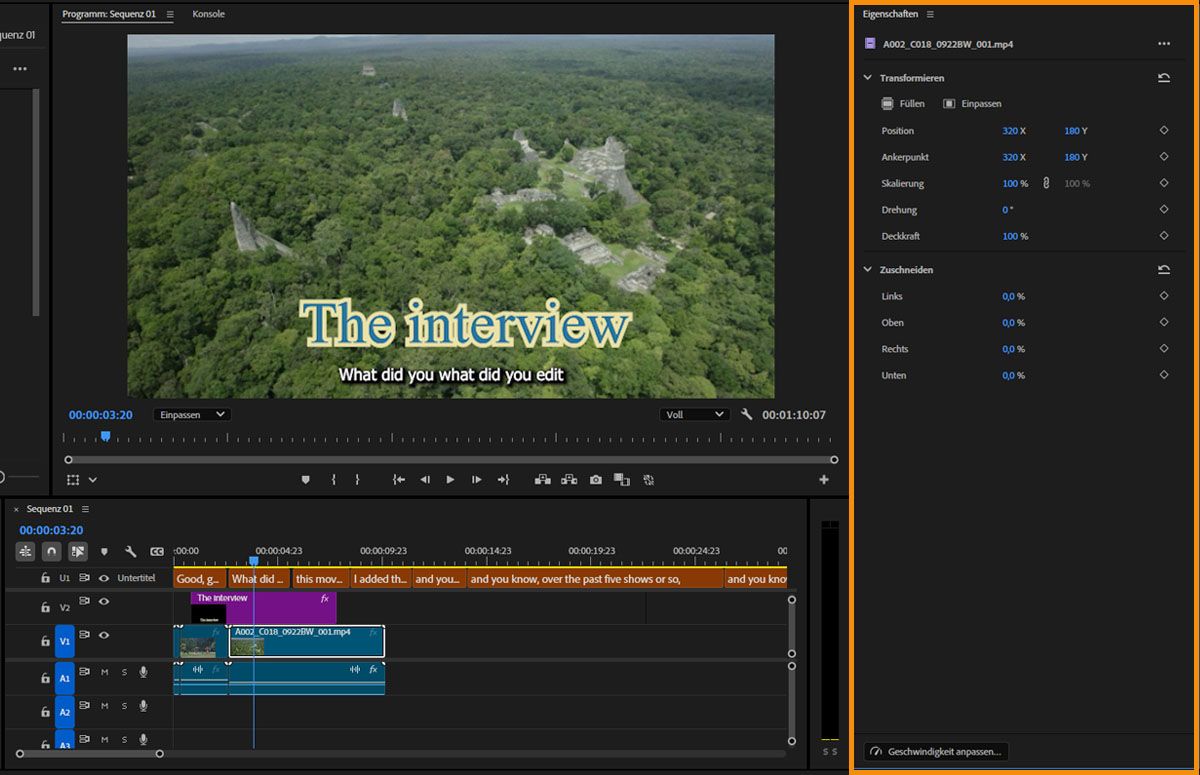This screenshot has height=775, width=1200.
Task: Open the button editor plus icon
Action: click(x=824, y=480)
